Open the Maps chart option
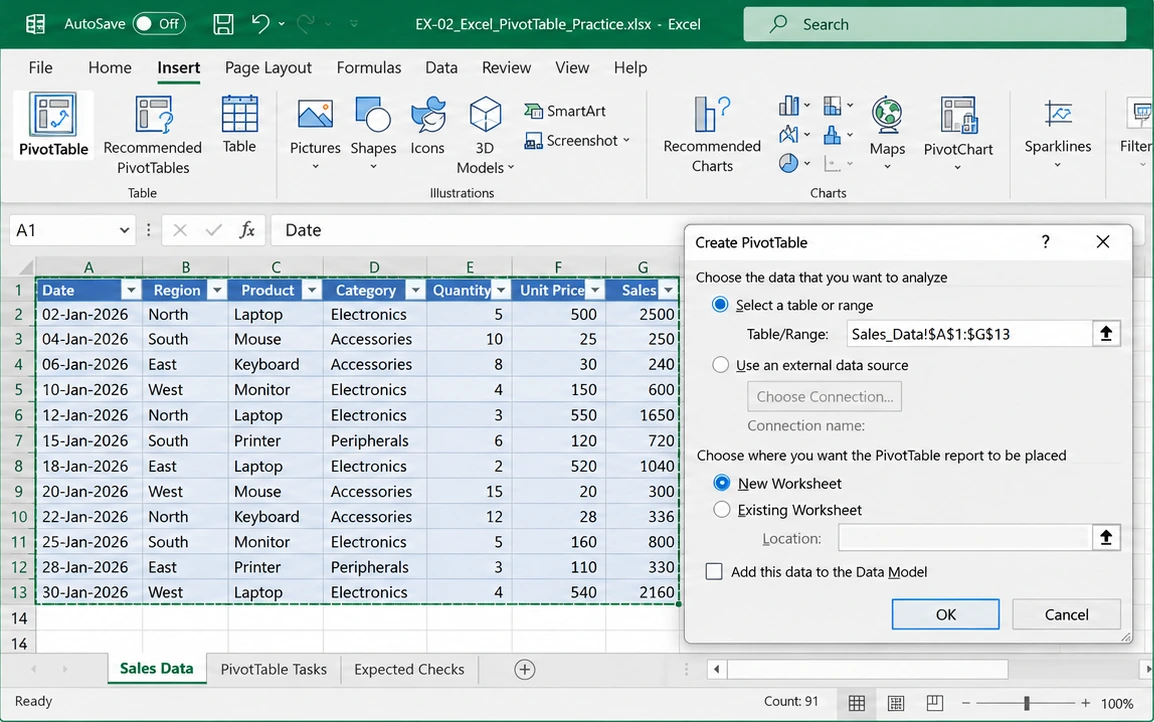1154x722 pixels. click(887, 133)
